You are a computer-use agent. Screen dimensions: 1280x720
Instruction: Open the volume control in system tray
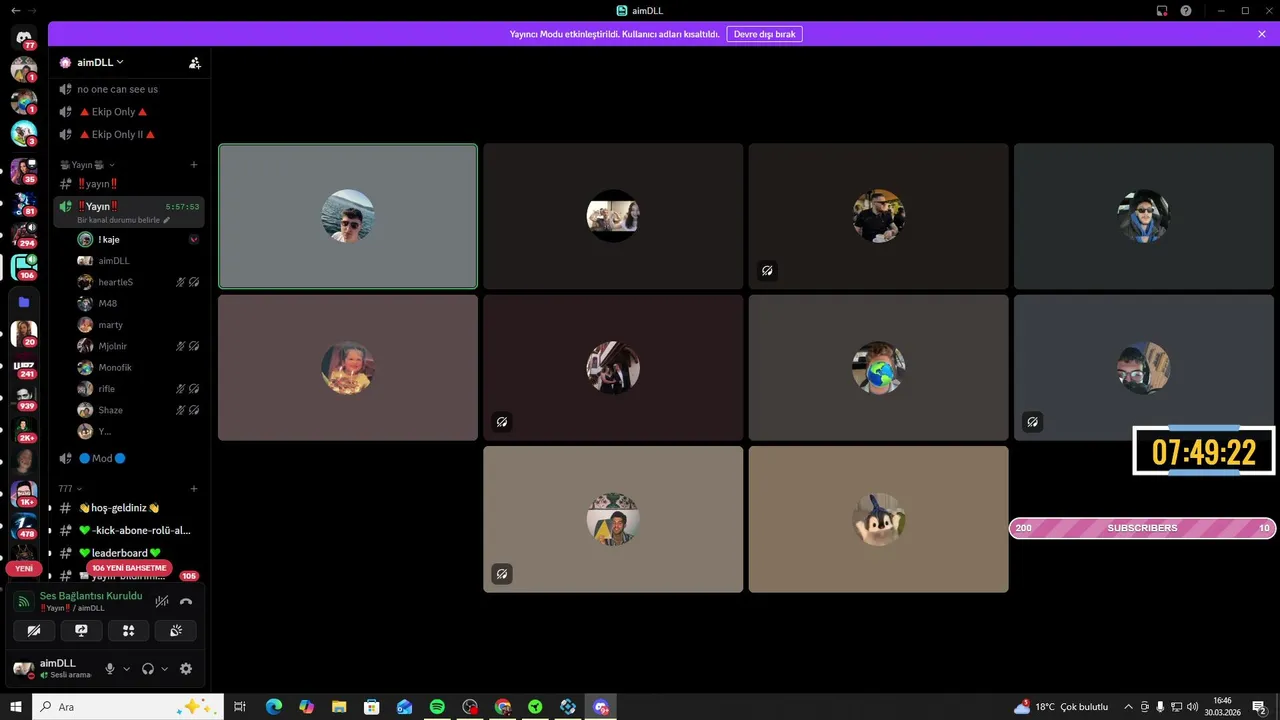[1192, 707]
